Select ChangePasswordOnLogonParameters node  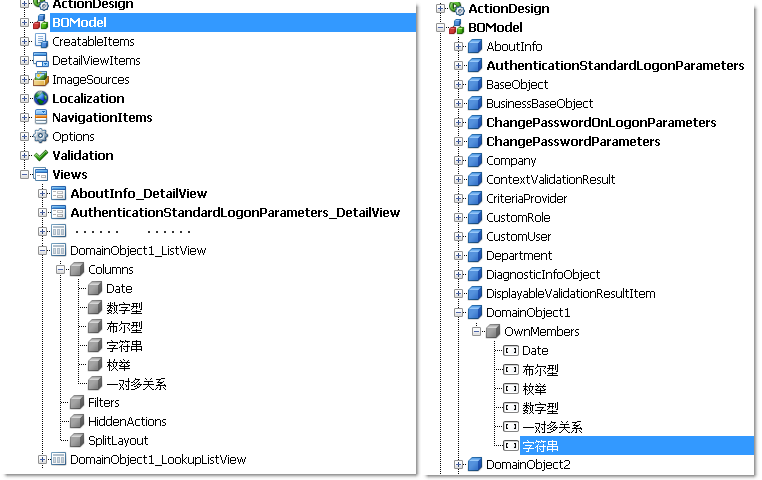click(601, 122)
